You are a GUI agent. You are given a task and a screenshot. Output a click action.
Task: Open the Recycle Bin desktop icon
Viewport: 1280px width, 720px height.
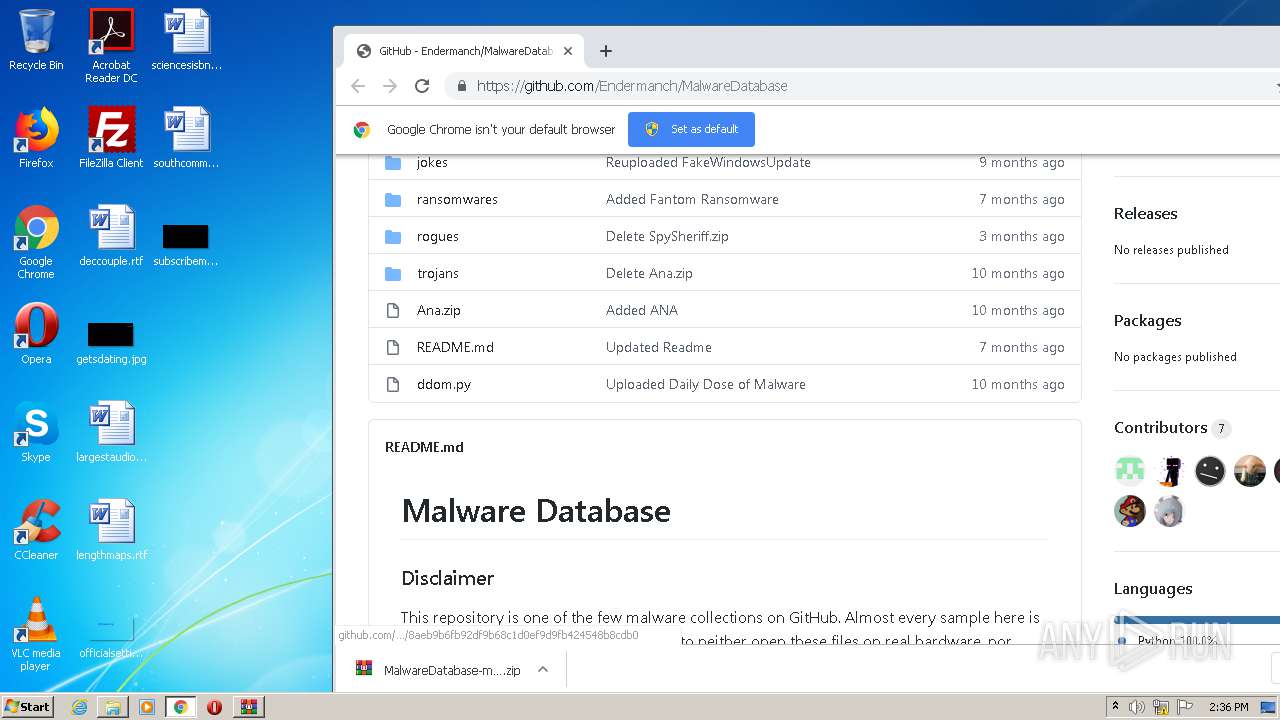pyautogui.click(x=36, y=40)
